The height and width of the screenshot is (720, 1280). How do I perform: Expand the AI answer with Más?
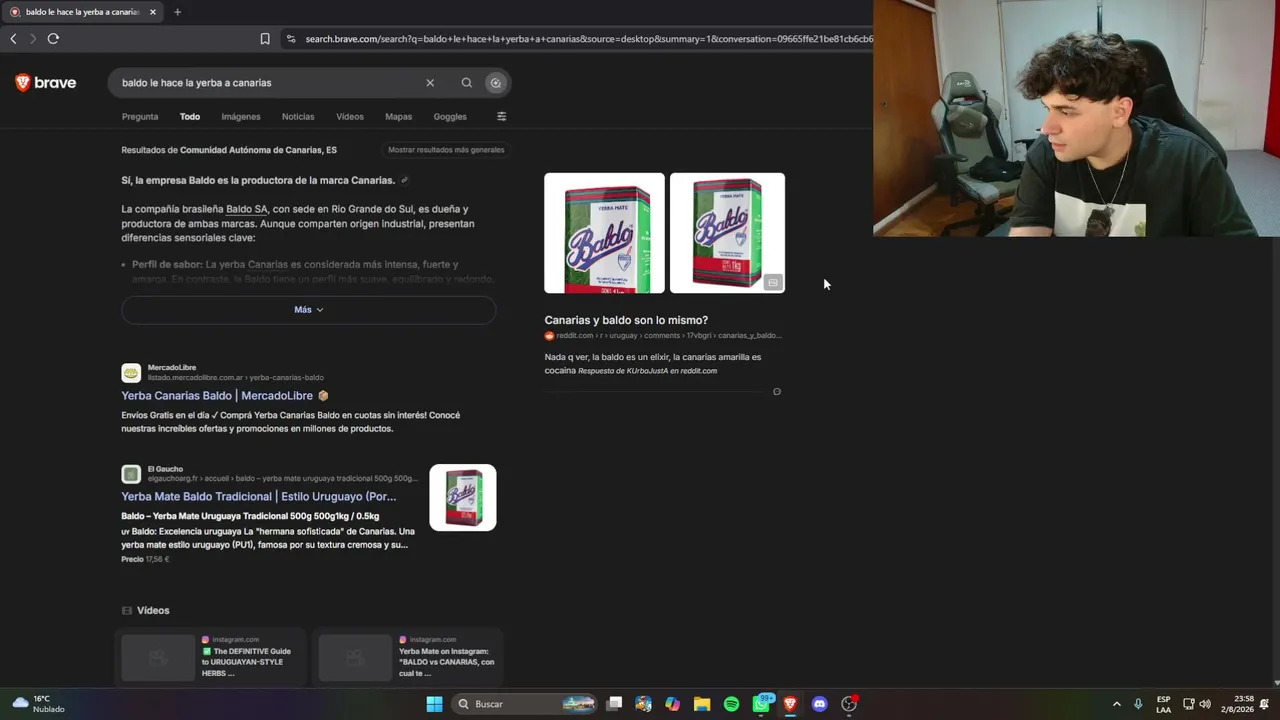point(309,310)
